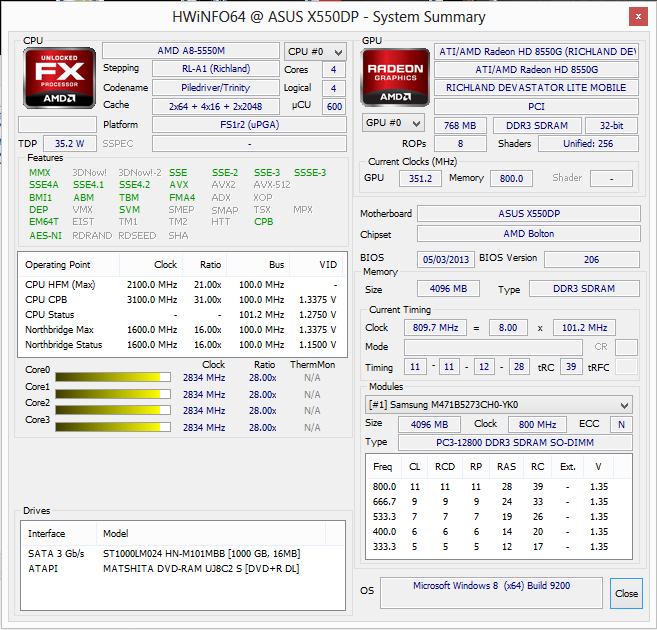
Task: Select the CPU CPB row
Action: click(181, 300)
